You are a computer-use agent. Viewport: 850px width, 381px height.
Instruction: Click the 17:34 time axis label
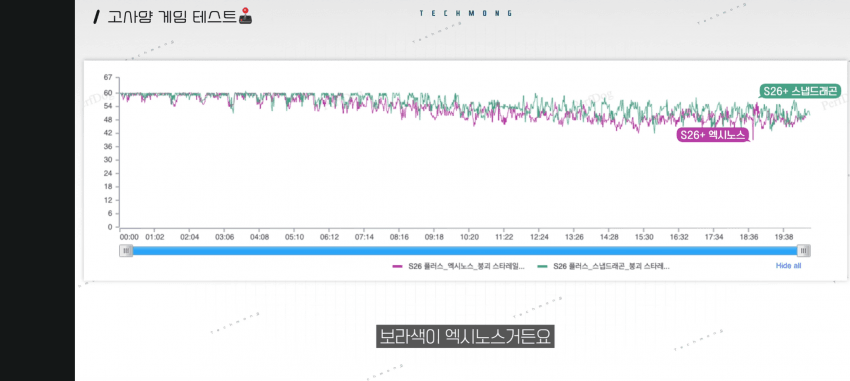coord(714,237)
